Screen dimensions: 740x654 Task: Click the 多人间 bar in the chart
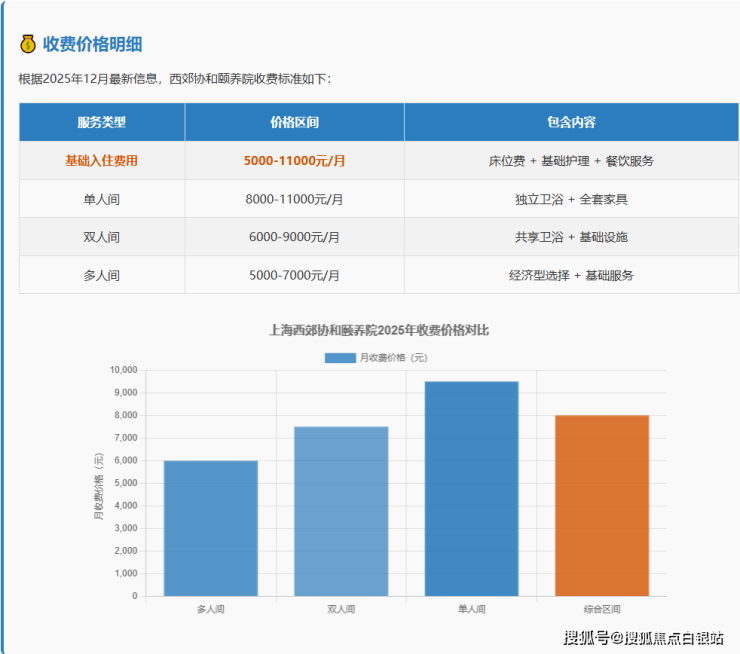click(211, 528)
